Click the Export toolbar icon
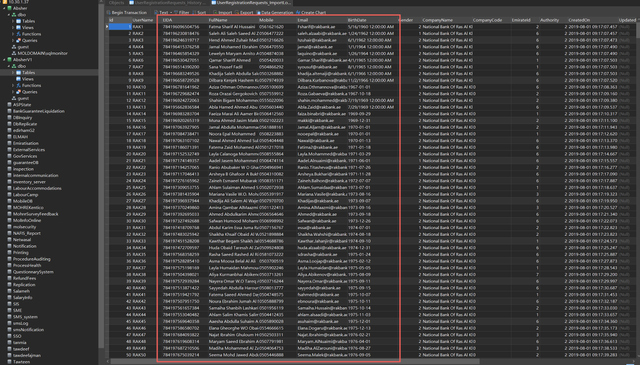Image resolution: width=640 pixels, height=365 pixels. (x=237, y=13)
